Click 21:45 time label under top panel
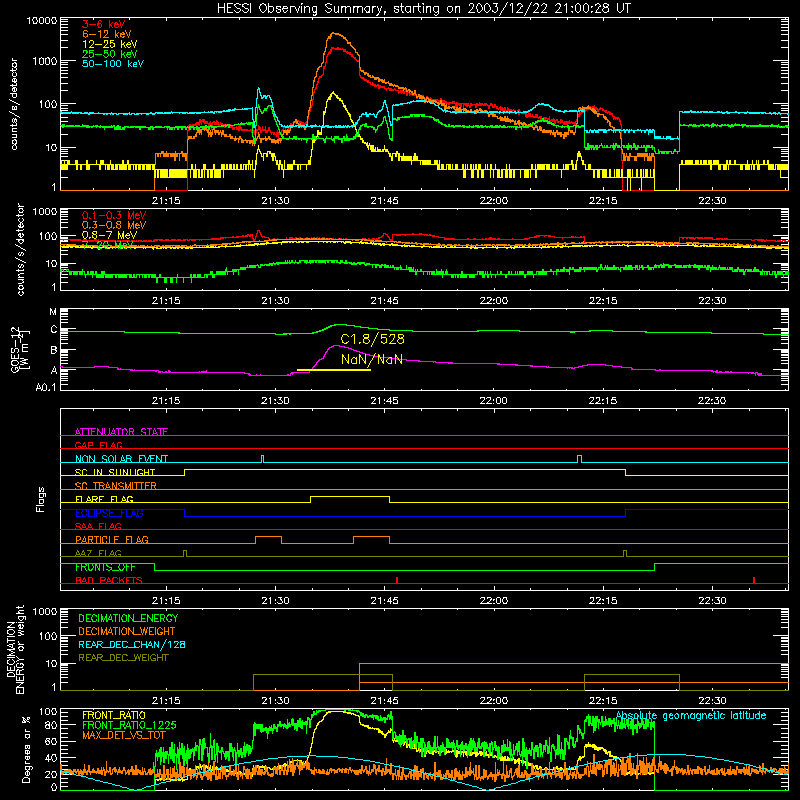Image resolution: width=800 pixels, height=800 pixels. tap(384, 201)
